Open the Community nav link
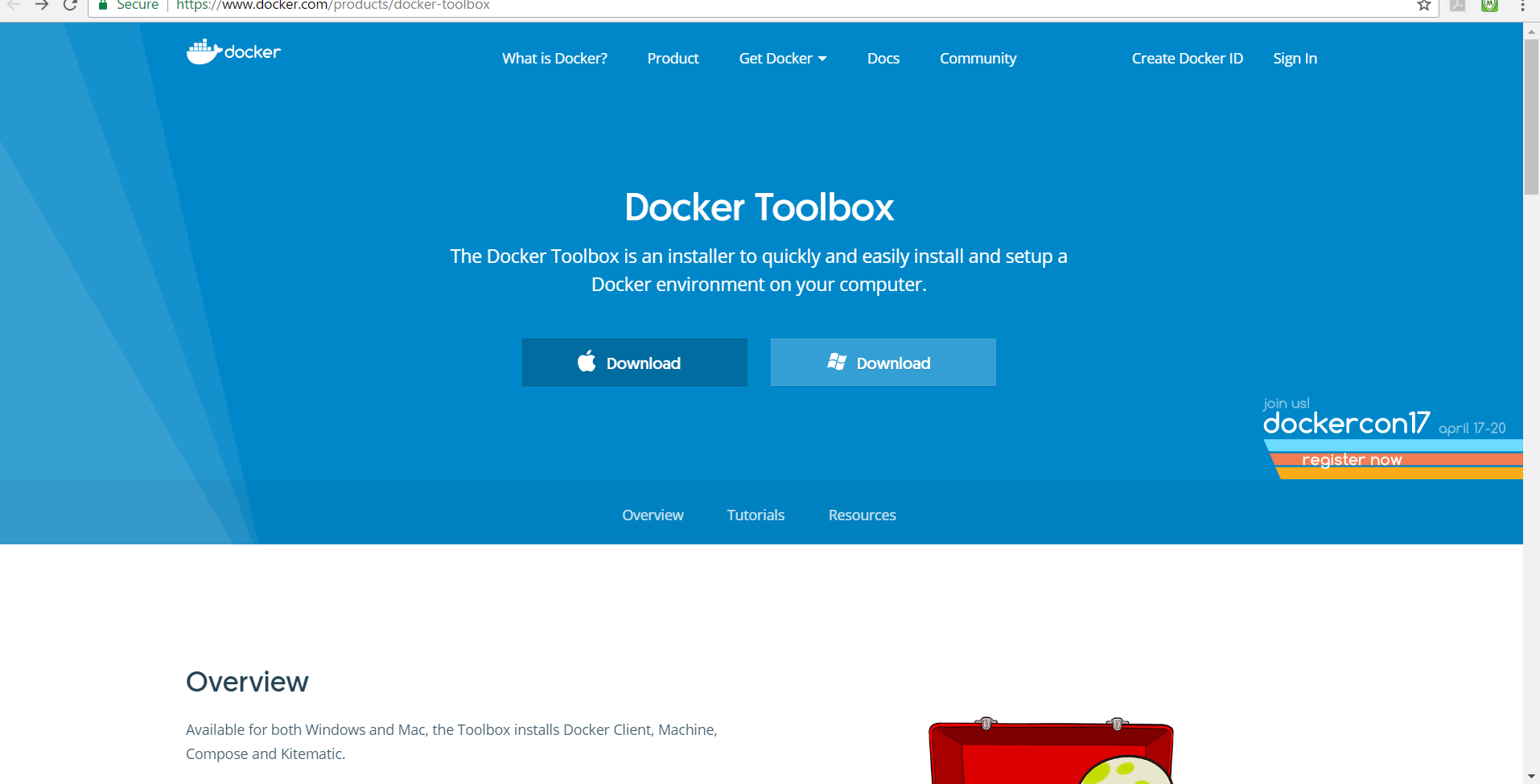 click(x=978, y=59)
